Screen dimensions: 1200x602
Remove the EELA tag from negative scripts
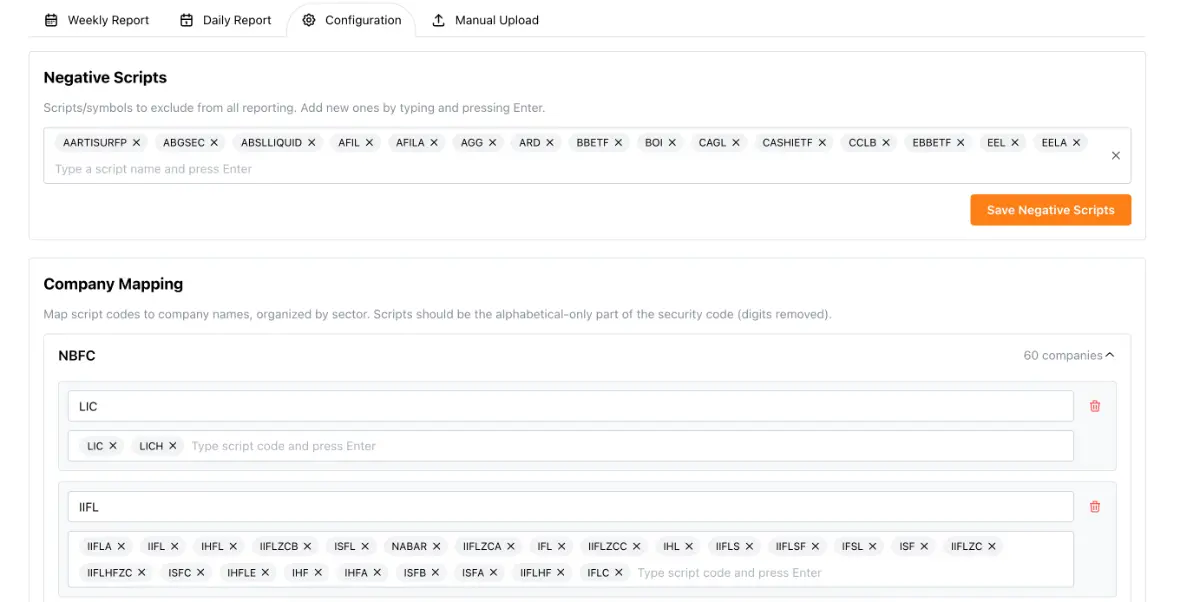[1077, 143]
